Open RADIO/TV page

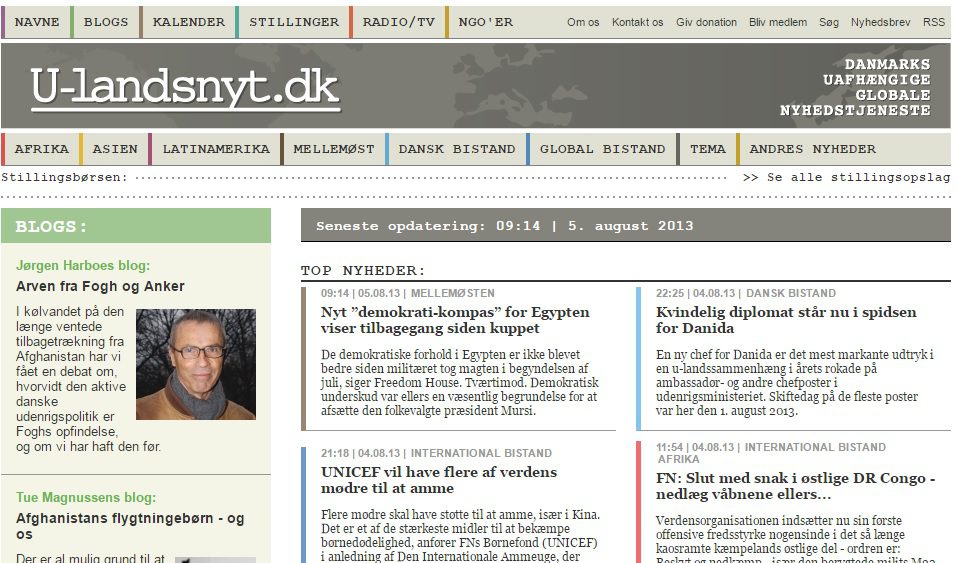[x=398, y=22]
